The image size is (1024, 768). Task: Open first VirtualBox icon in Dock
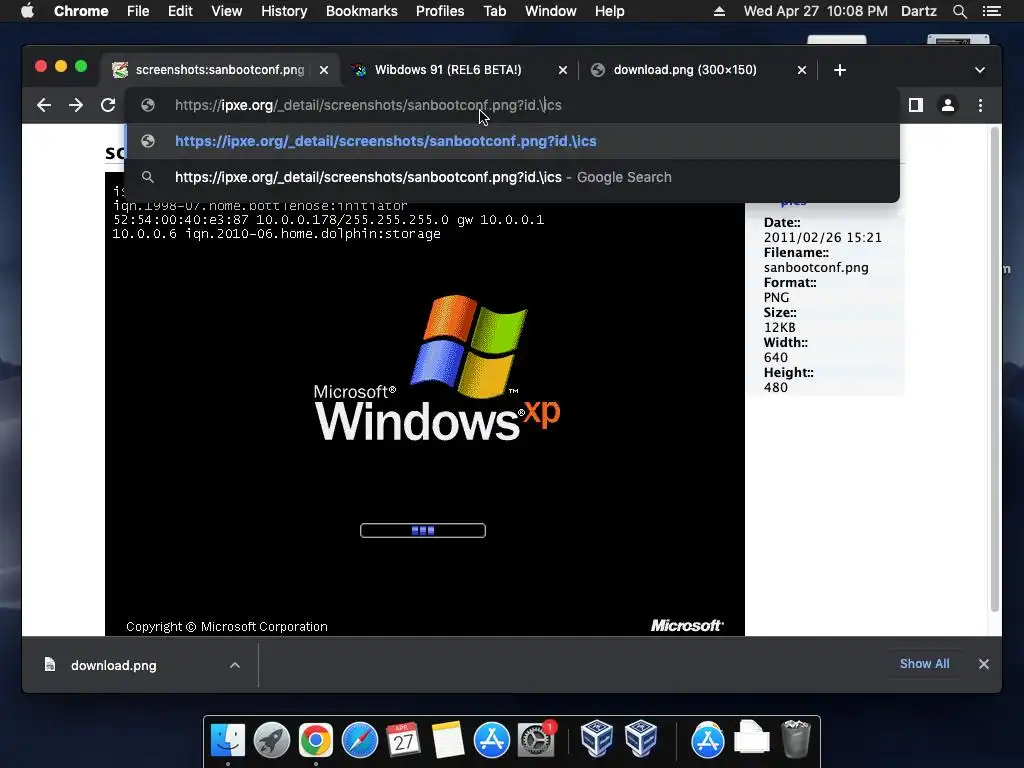click(596, 738)
